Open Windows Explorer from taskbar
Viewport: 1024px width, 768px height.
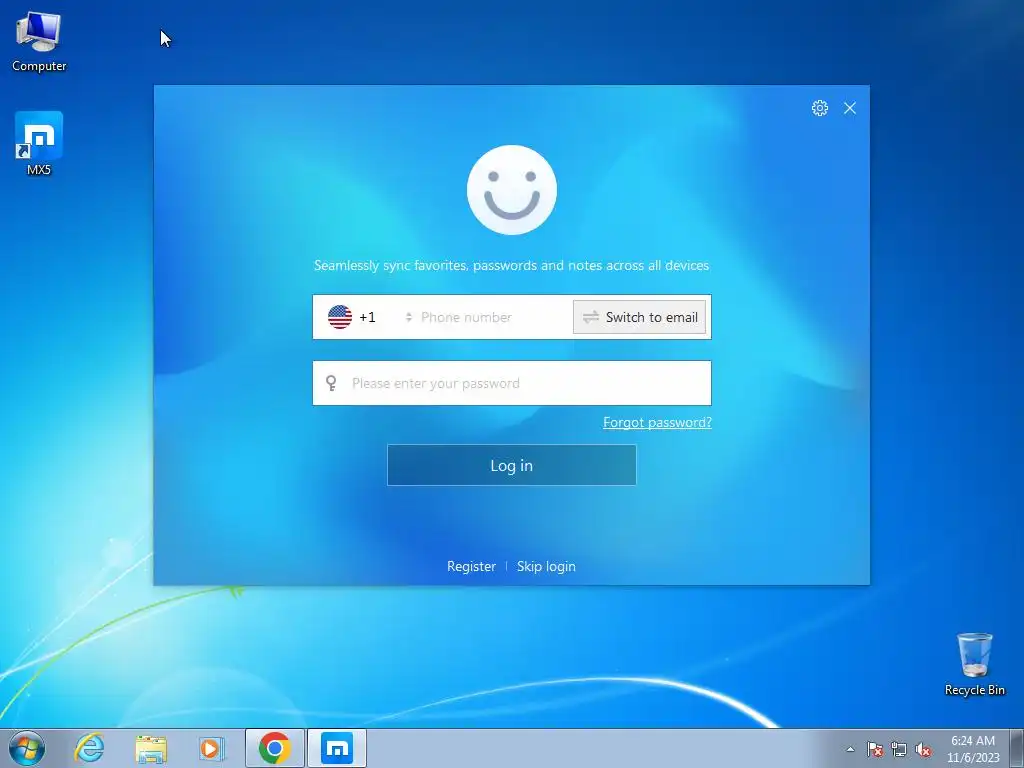[x=151, y=748]
